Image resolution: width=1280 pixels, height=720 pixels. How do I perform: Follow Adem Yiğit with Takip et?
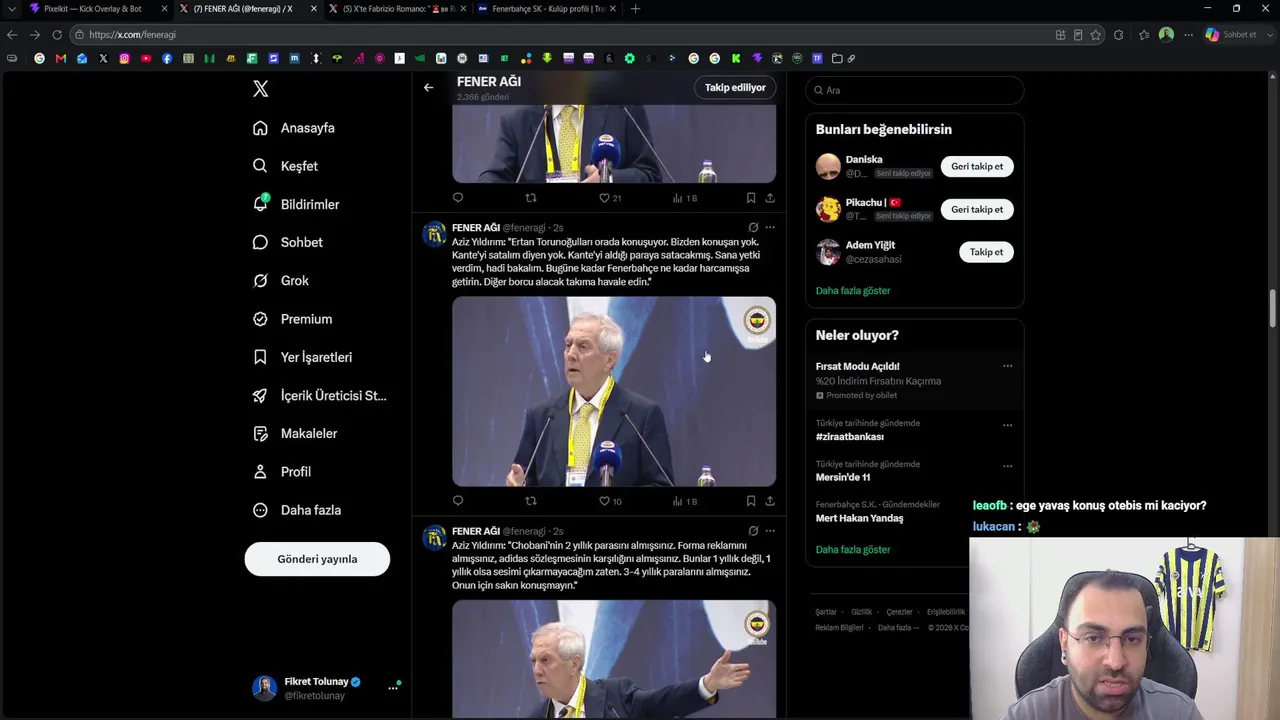tap(986, 252)
